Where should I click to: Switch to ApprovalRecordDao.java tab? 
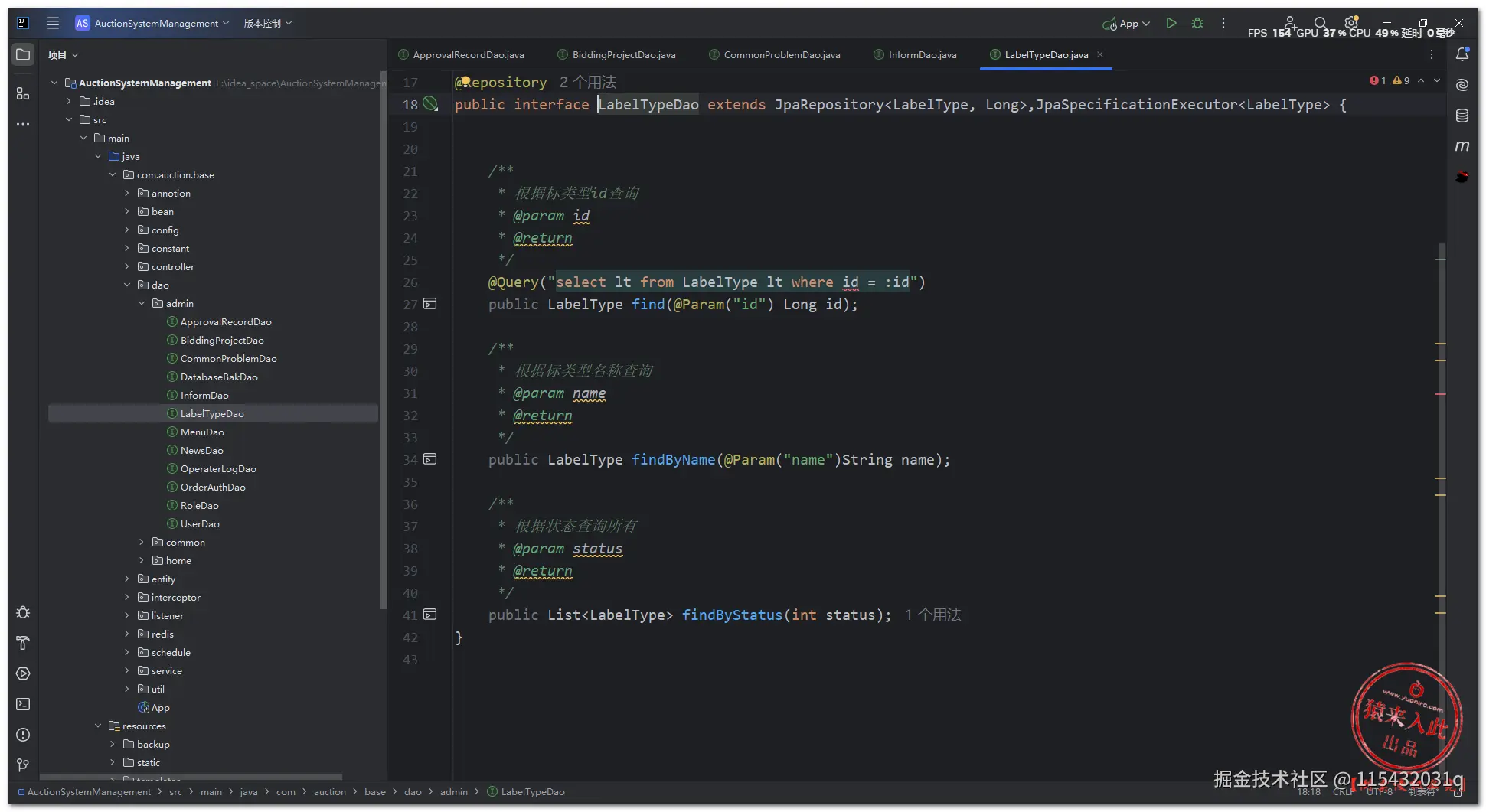tap(462, 54)
